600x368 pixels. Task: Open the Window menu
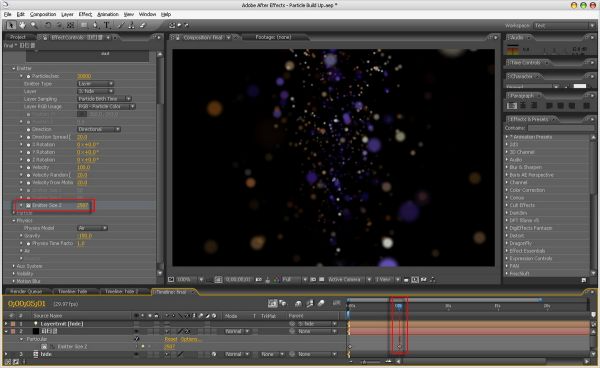(147, 14)
